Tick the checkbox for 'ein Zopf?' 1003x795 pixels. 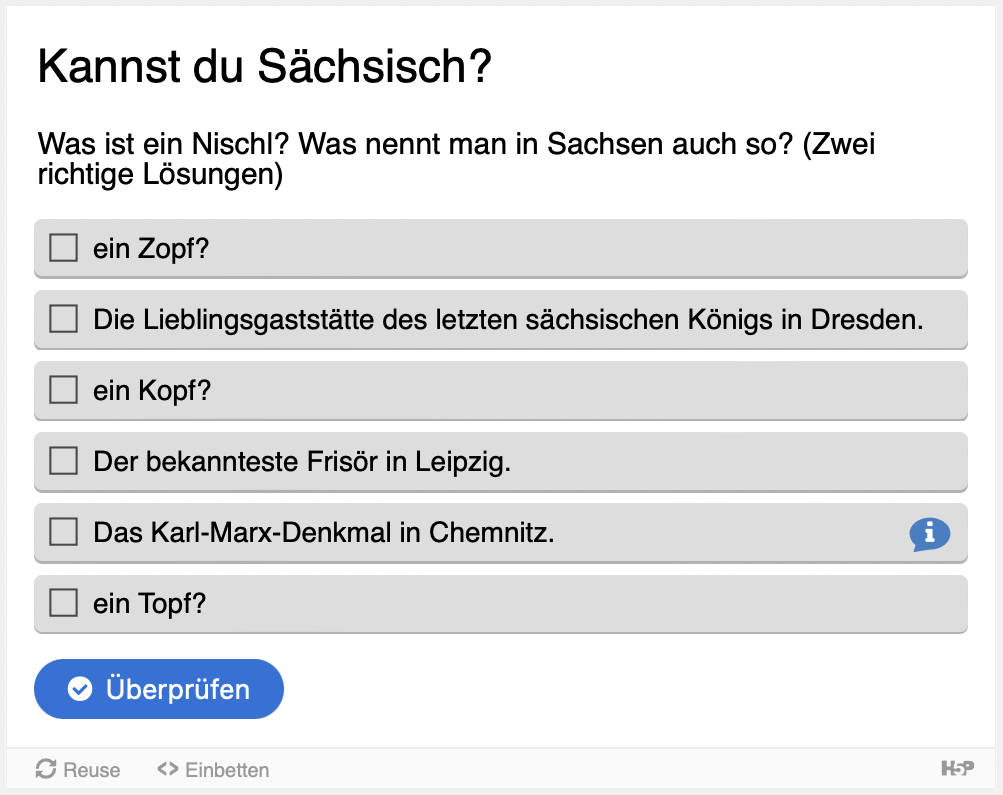[64, 248]
